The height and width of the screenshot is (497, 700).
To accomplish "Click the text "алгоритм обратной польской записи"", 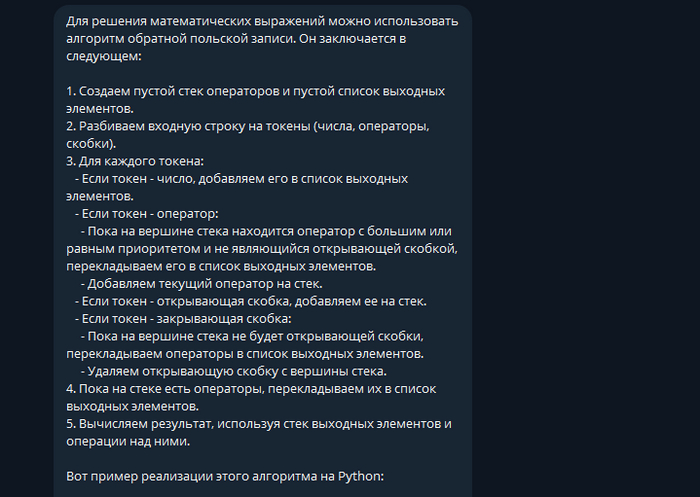I will (170, 38).
